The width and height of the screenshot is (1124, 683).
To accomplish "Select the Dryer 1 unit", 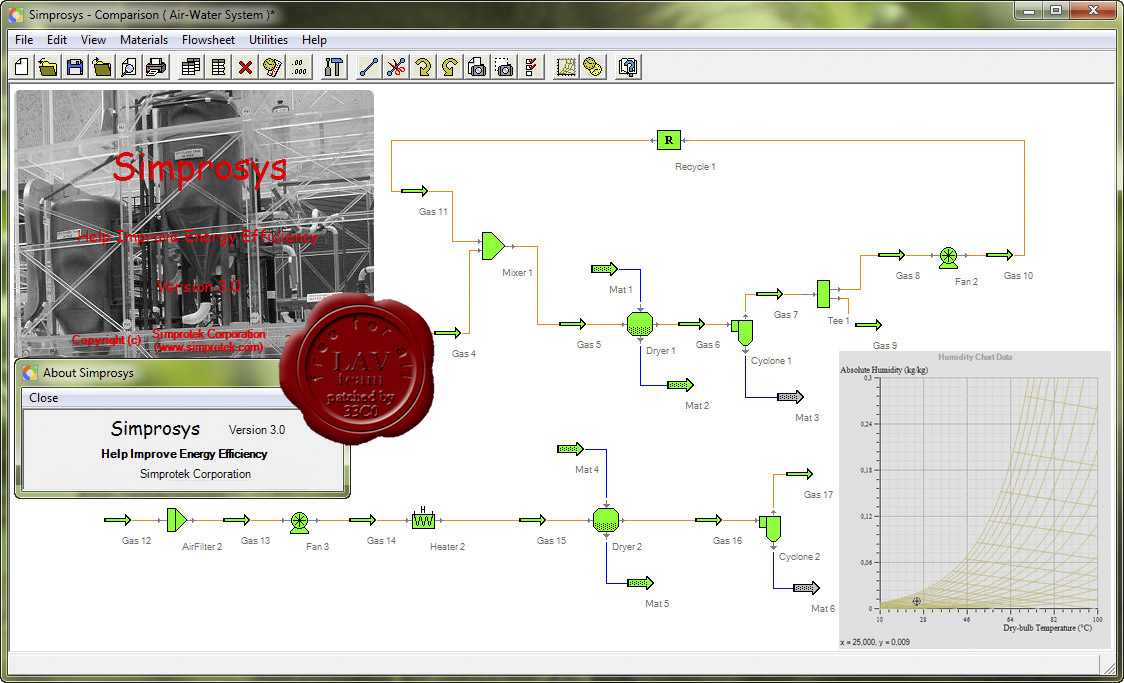I will (x=639, y=324).
